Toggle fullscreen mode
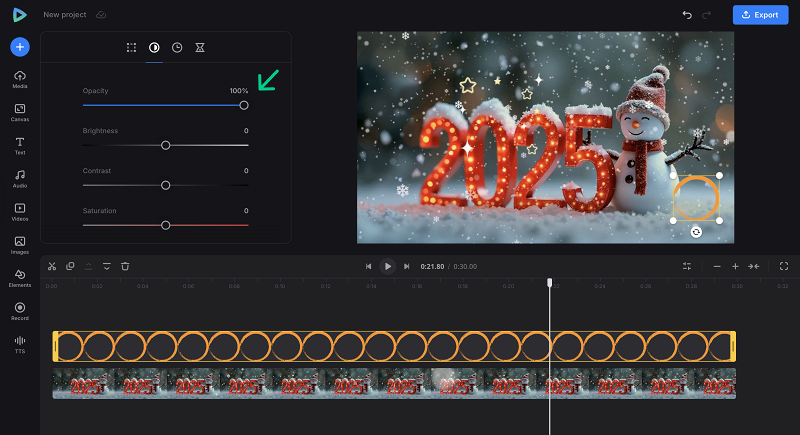 point(784,266)
